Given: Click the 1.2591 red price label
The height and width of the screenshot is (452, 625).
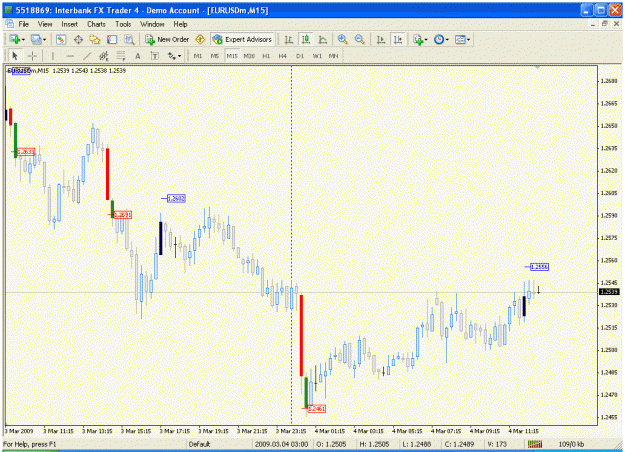Looking at the screenshot, I should point(122,215).
